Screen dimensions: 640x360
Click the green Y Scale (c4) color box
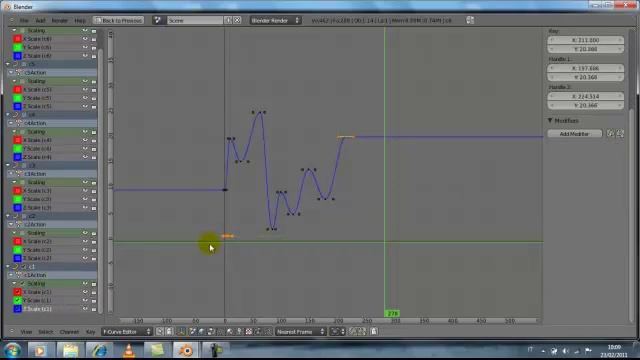click(x=17, y=149)
